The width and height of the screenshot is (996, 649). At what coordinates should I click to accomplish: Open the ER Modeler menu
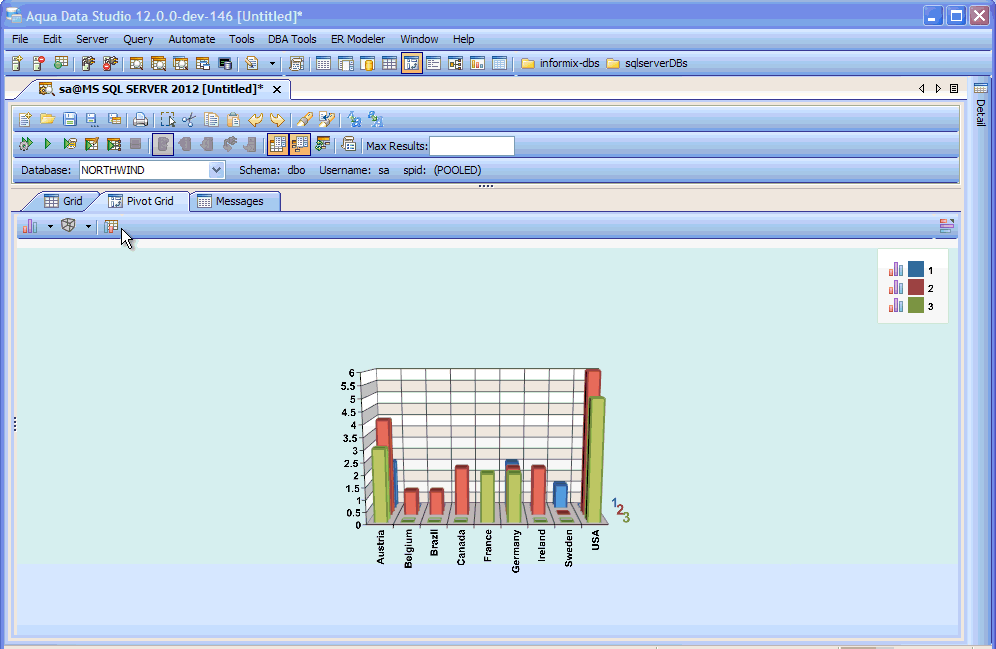point(358,39)
